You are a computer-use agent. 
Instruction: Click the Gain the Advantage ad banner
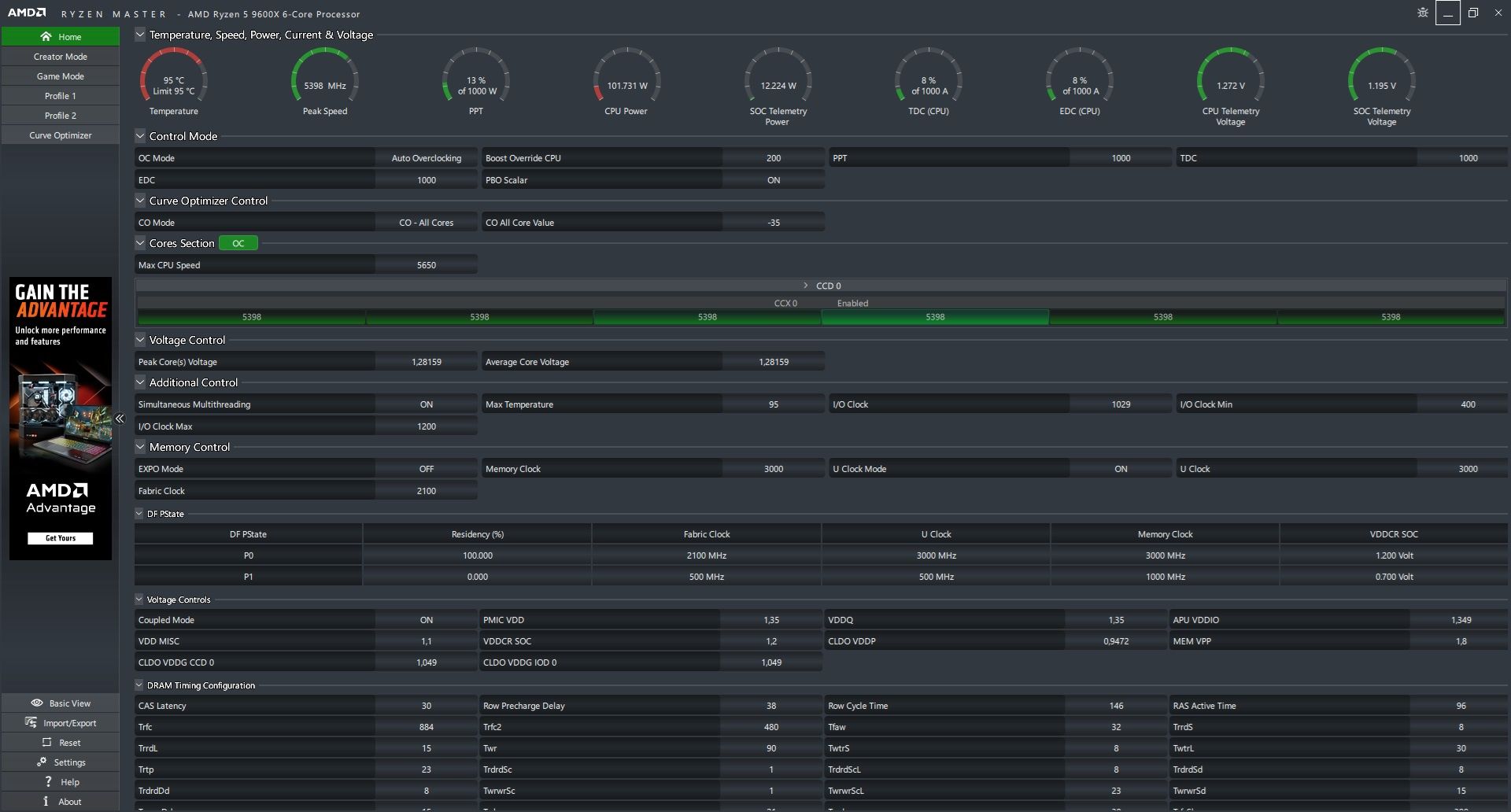[61, 419]
